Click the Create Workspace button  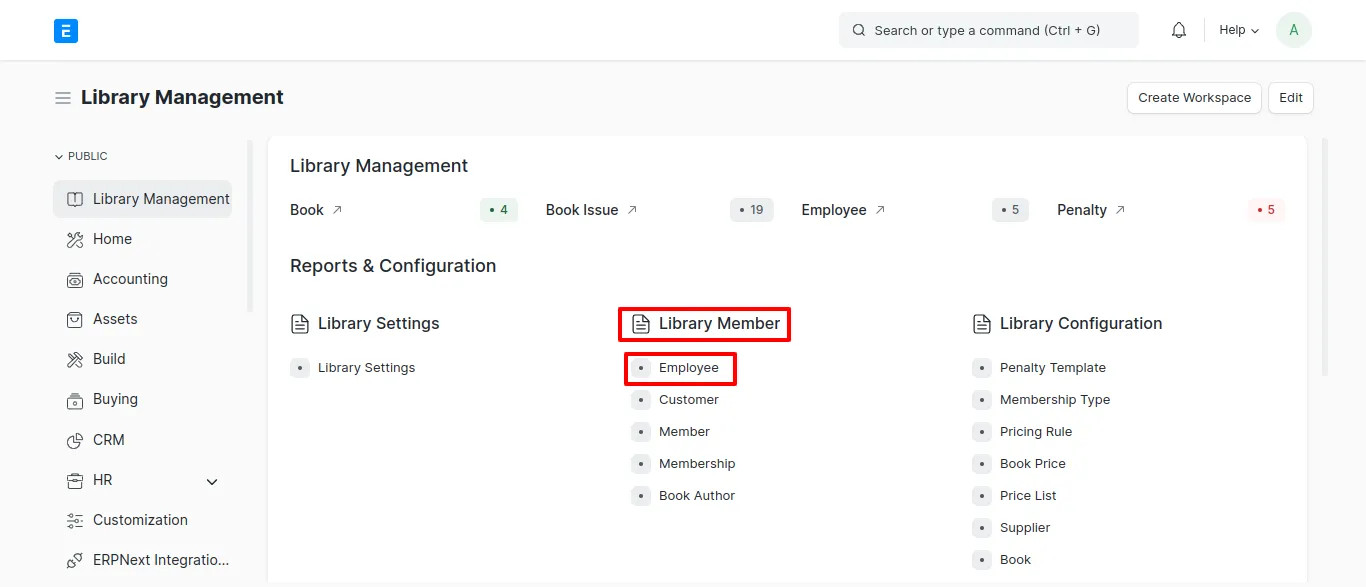pyautogui.click(x=1194, y=98)
